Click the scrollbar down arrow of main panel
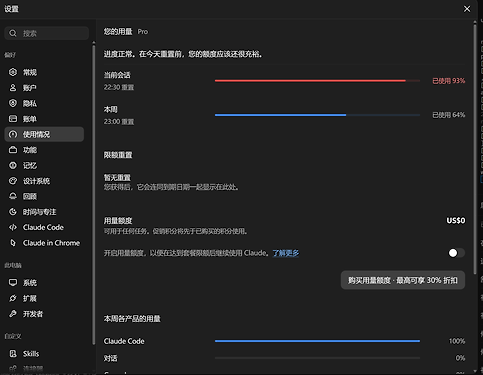The height and width of the screenshot is (375, 483). pyautogui.click(x=475, y=371)
